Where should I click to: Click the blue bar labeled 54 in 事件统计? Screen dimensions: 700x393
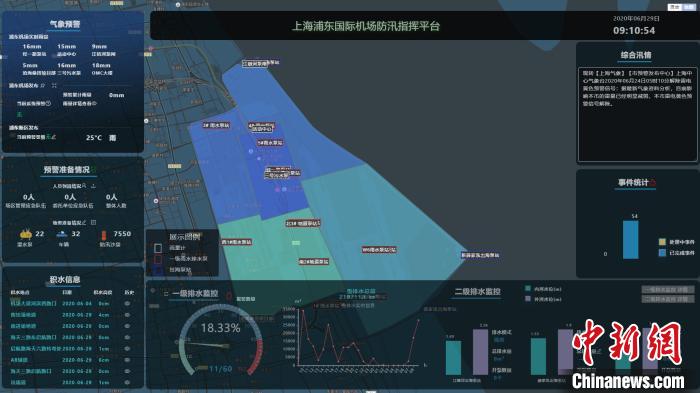coord(630,239)
